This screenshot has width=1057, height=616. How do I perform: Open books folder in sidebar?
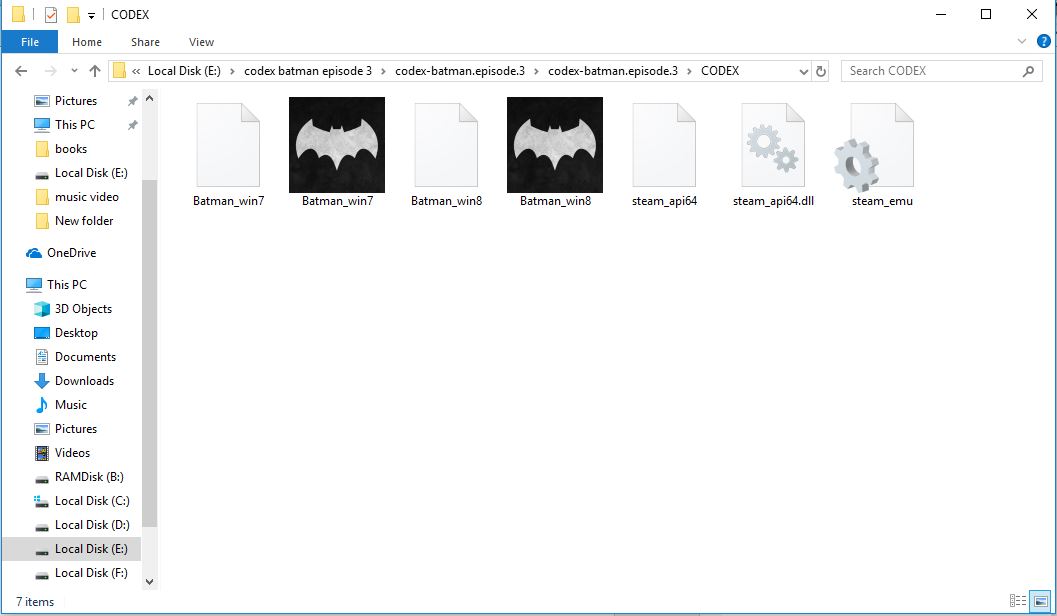click(71, 149)
